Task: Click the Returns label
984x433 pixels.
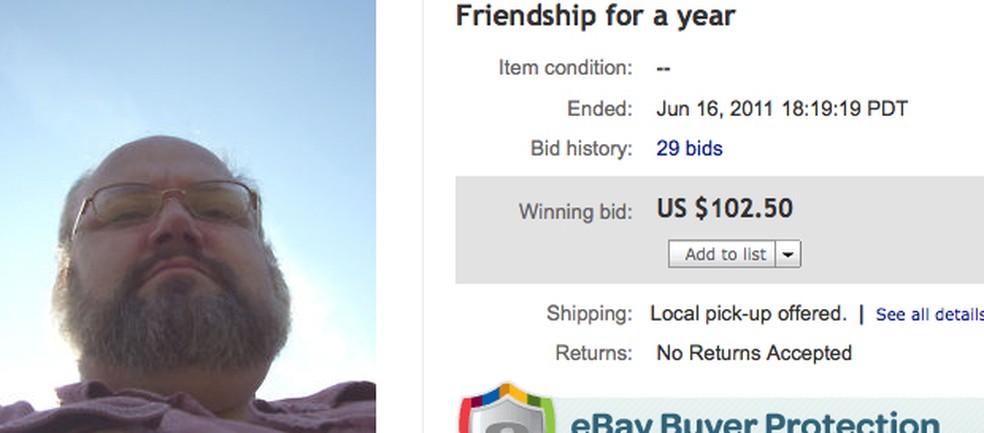Action: tap(594, 353)
